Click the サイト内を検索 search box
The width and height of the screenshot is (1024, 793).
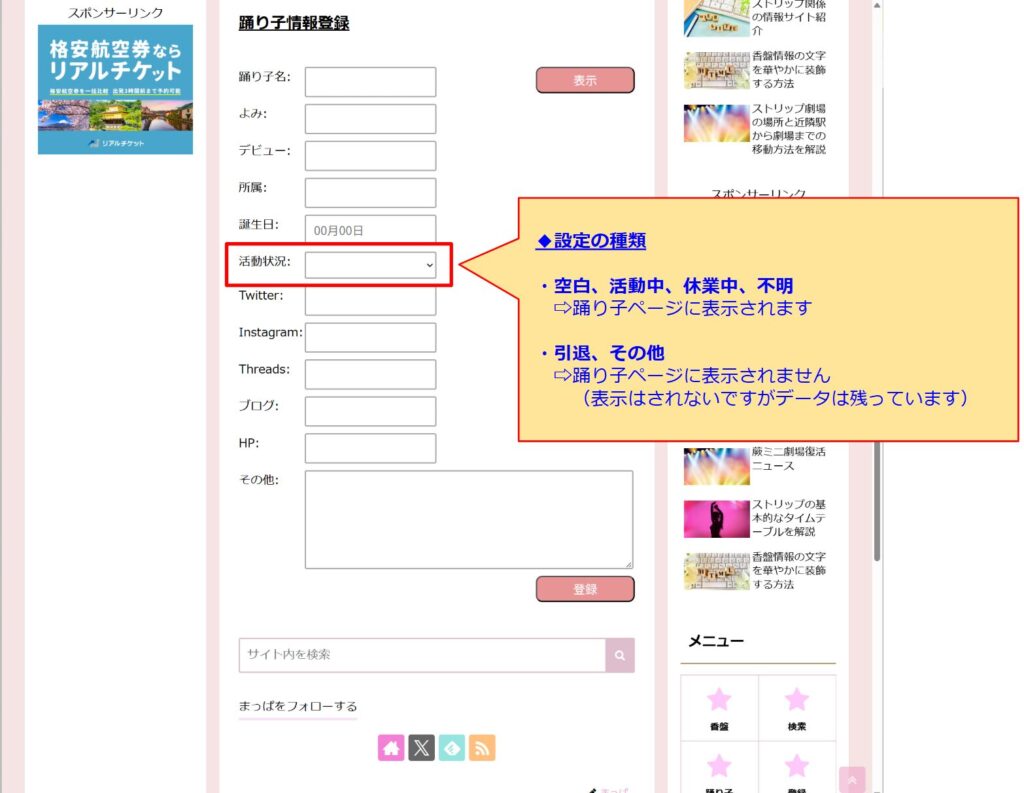pos(422,655)
